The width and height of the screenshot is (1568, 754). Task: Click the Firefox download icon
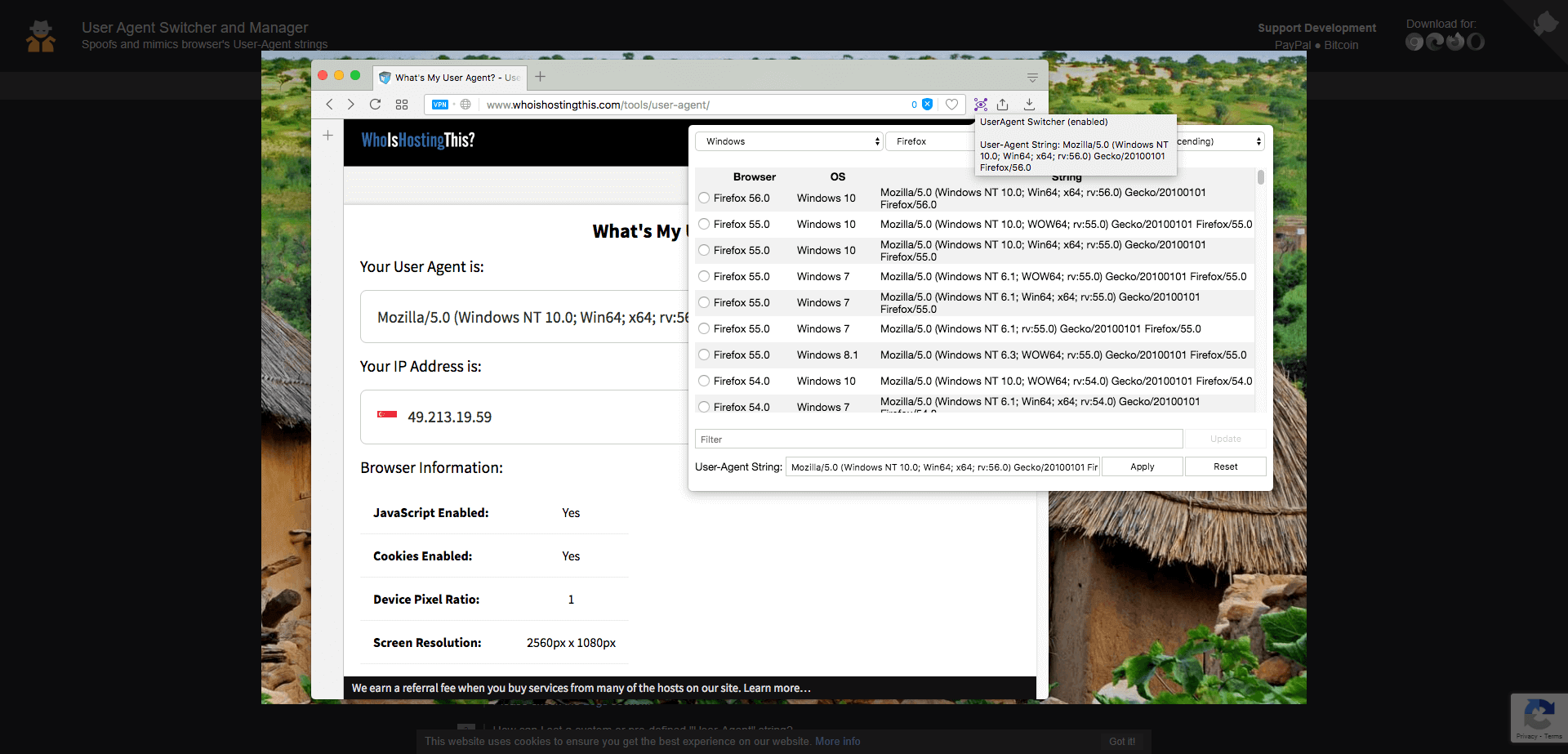click(x=1455, y=42)
